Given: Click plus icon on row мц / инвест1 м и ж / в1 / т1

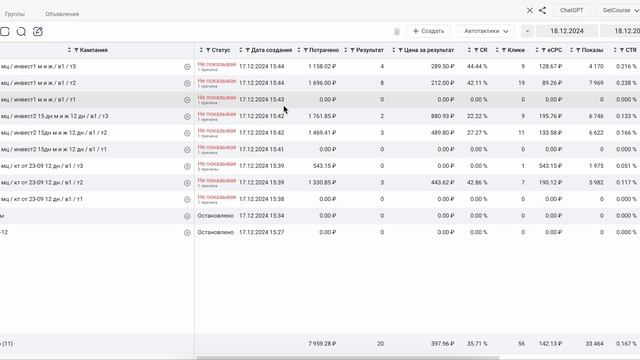Looking at the screenshot, I should tap(187, 100).
